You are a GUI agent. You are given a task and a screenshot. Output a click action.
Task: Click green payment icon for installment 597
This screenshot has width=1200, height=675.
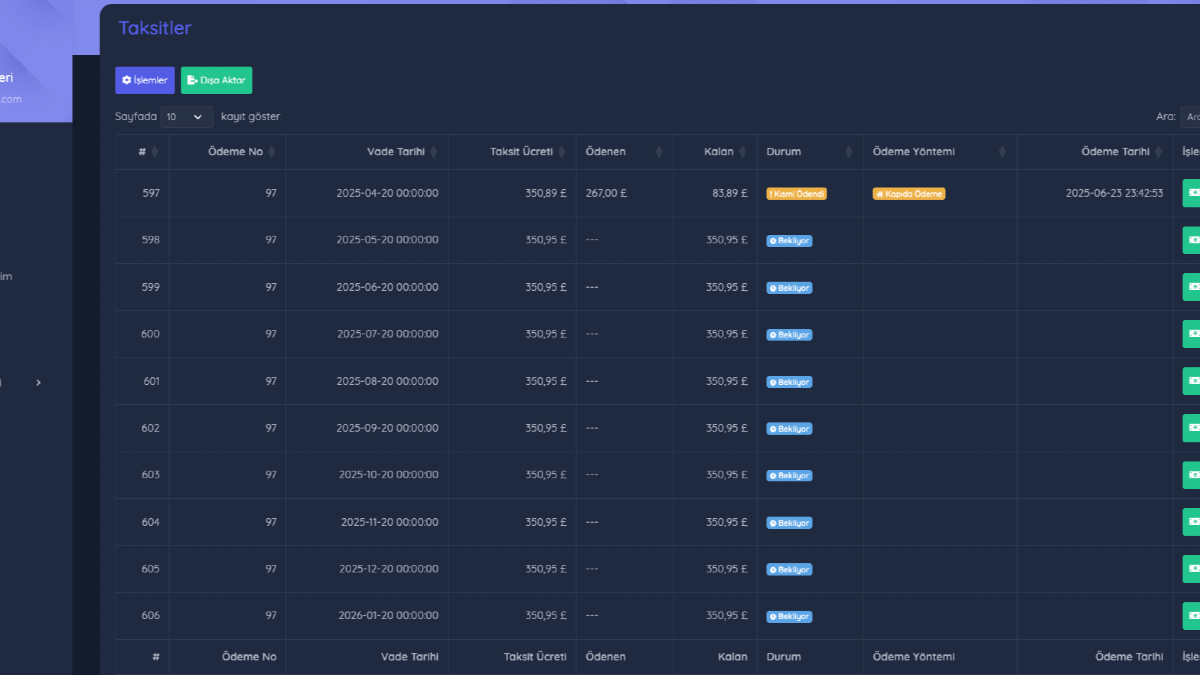(x=1191, y=193)
